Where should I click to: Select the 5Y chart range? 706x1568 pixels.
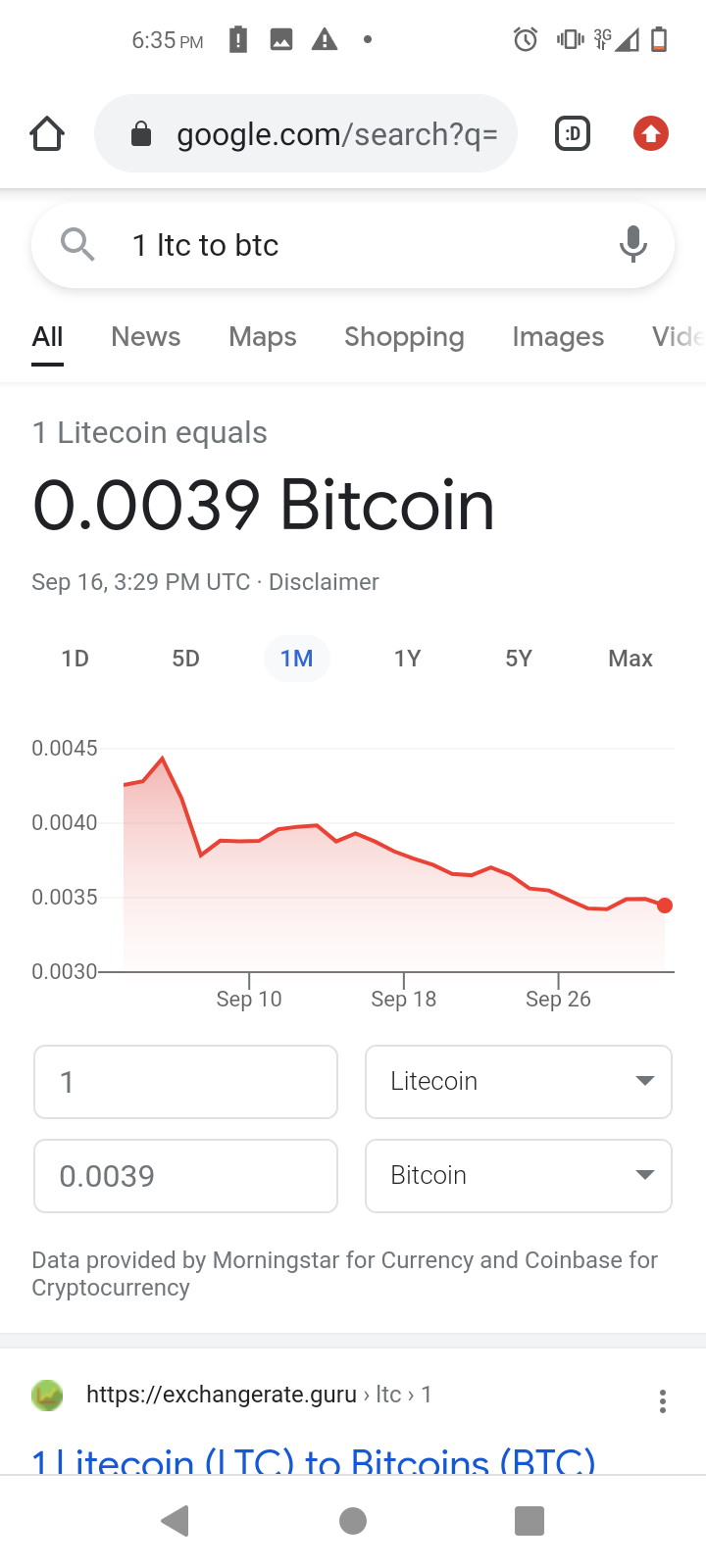point(519,659)
